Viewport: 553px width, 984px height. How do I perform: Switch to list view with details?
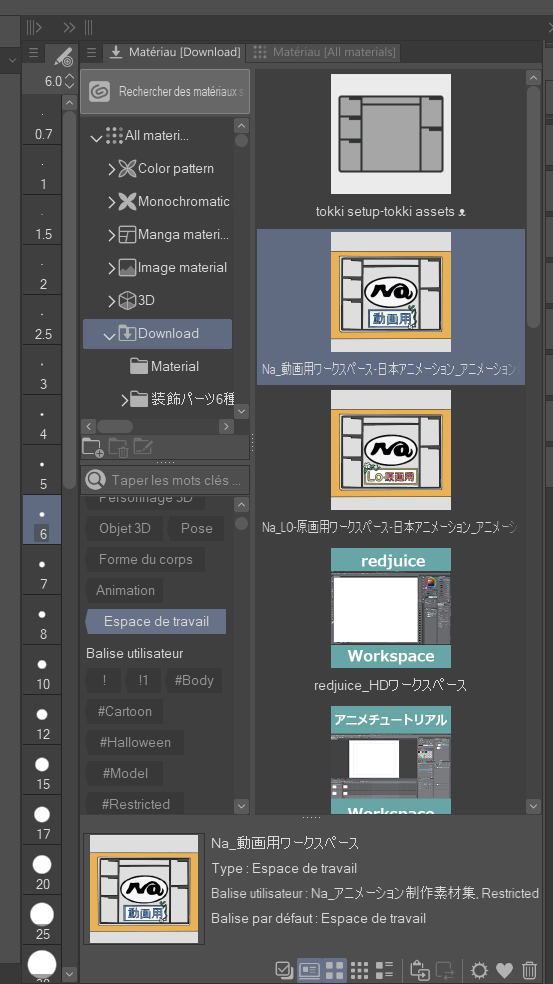(384, 970)
